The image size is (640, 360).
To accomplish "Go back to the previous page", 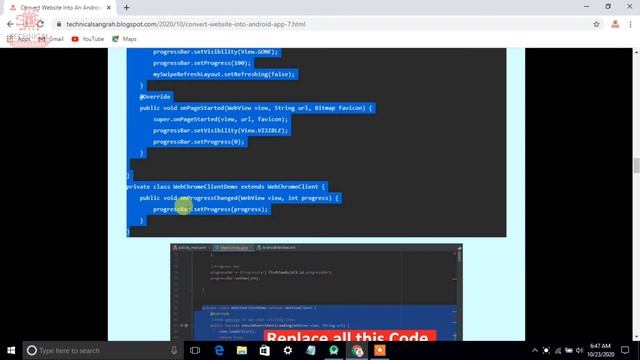I will click(x=10, y=24).
